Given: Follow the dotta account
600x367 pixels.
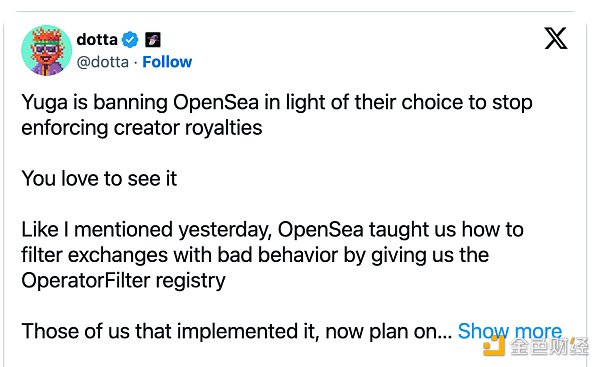Looking at the screenshot, I should click(x=167, y=62).
